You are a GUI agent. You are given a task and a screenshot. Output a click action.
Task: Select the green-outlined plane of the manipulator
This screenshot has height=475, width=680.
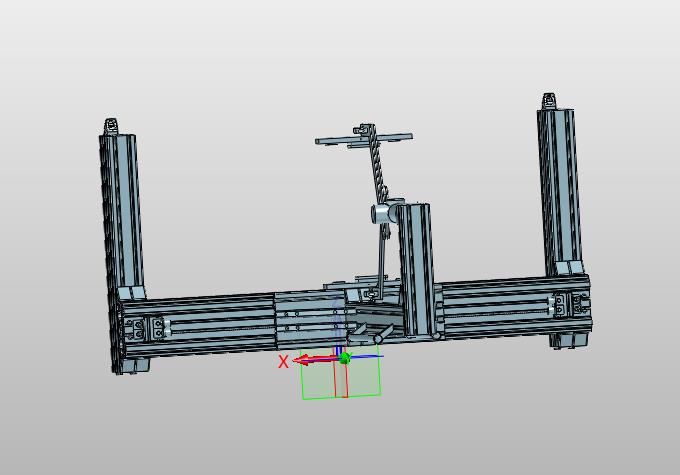point(341,372)
